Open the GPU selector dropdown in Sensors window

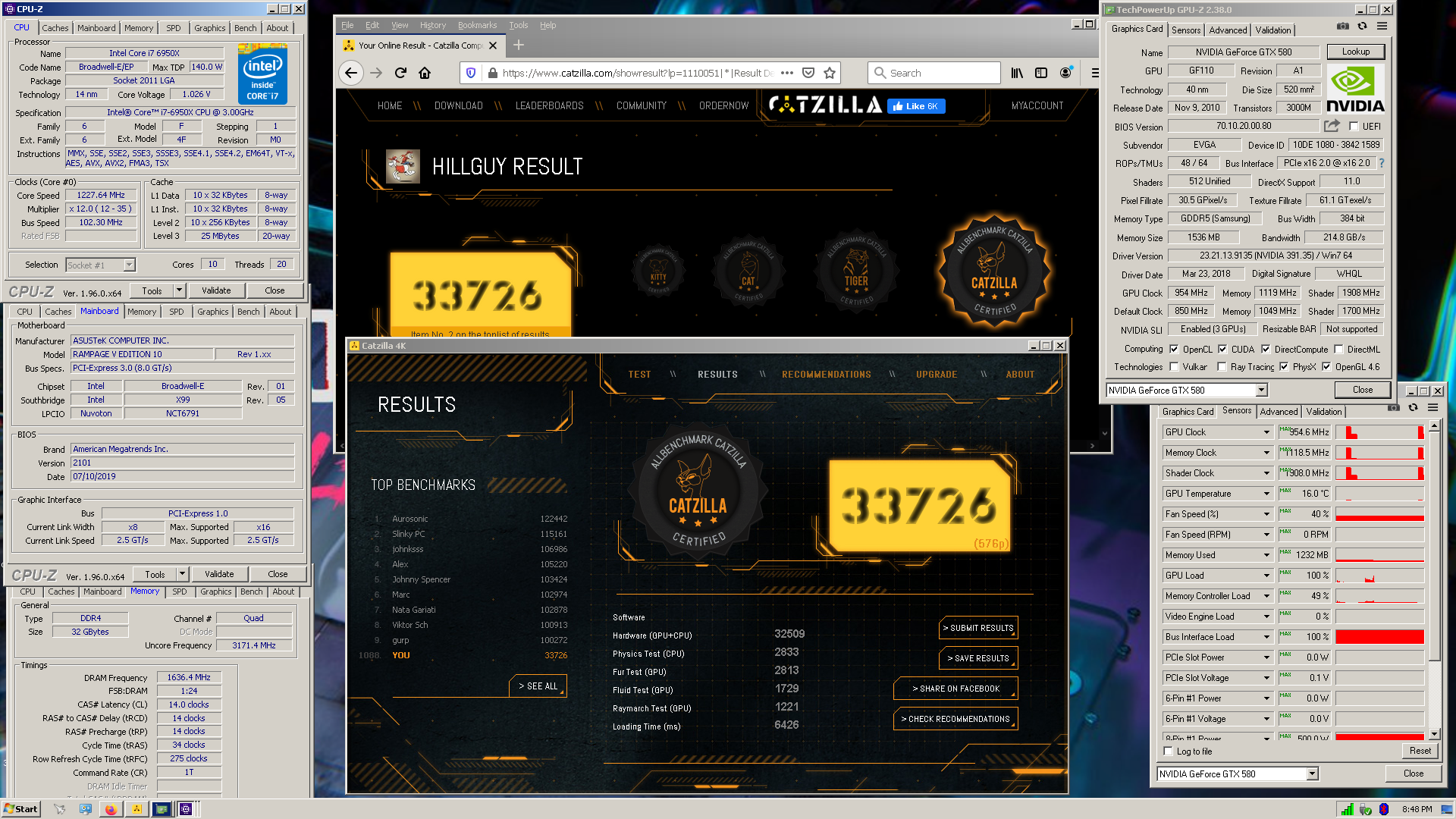pos(1312,774)
